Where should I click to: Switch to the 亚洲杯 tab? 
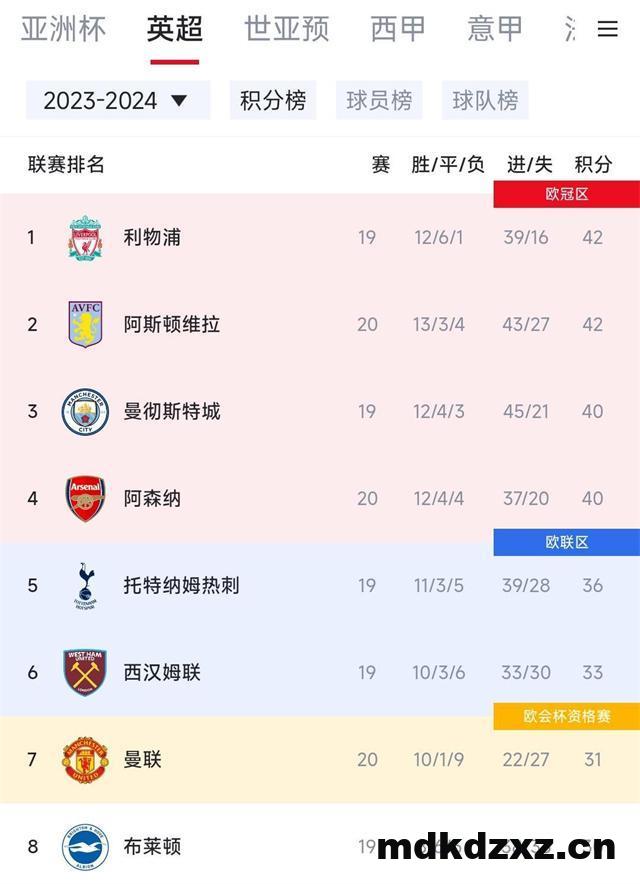point(63,29)
